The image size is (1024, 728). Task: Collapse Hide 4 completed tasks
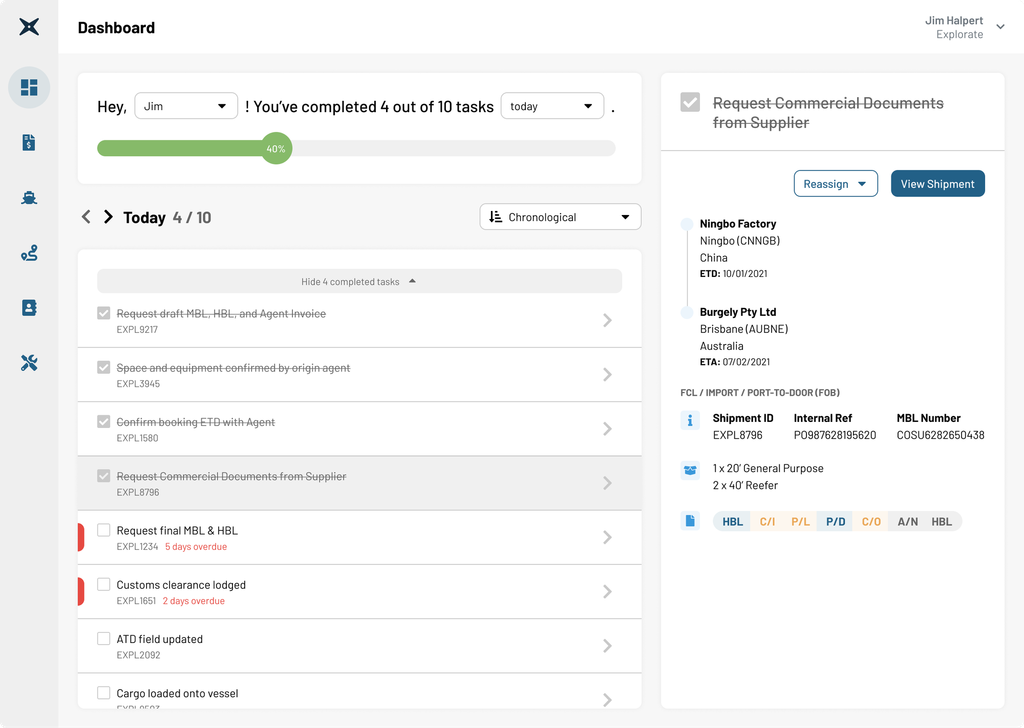[359, 281]
